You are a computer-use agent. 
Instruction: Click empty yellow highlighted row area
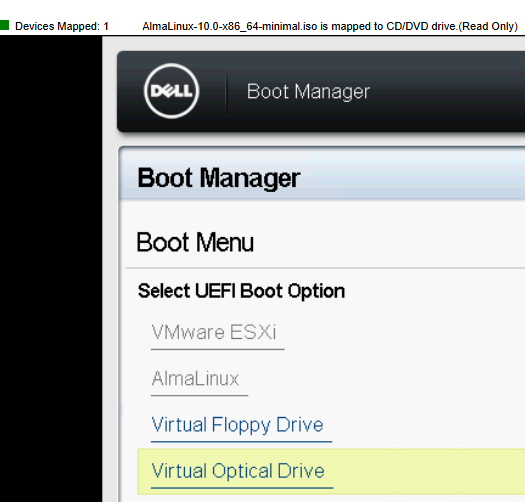coord(429,472)
